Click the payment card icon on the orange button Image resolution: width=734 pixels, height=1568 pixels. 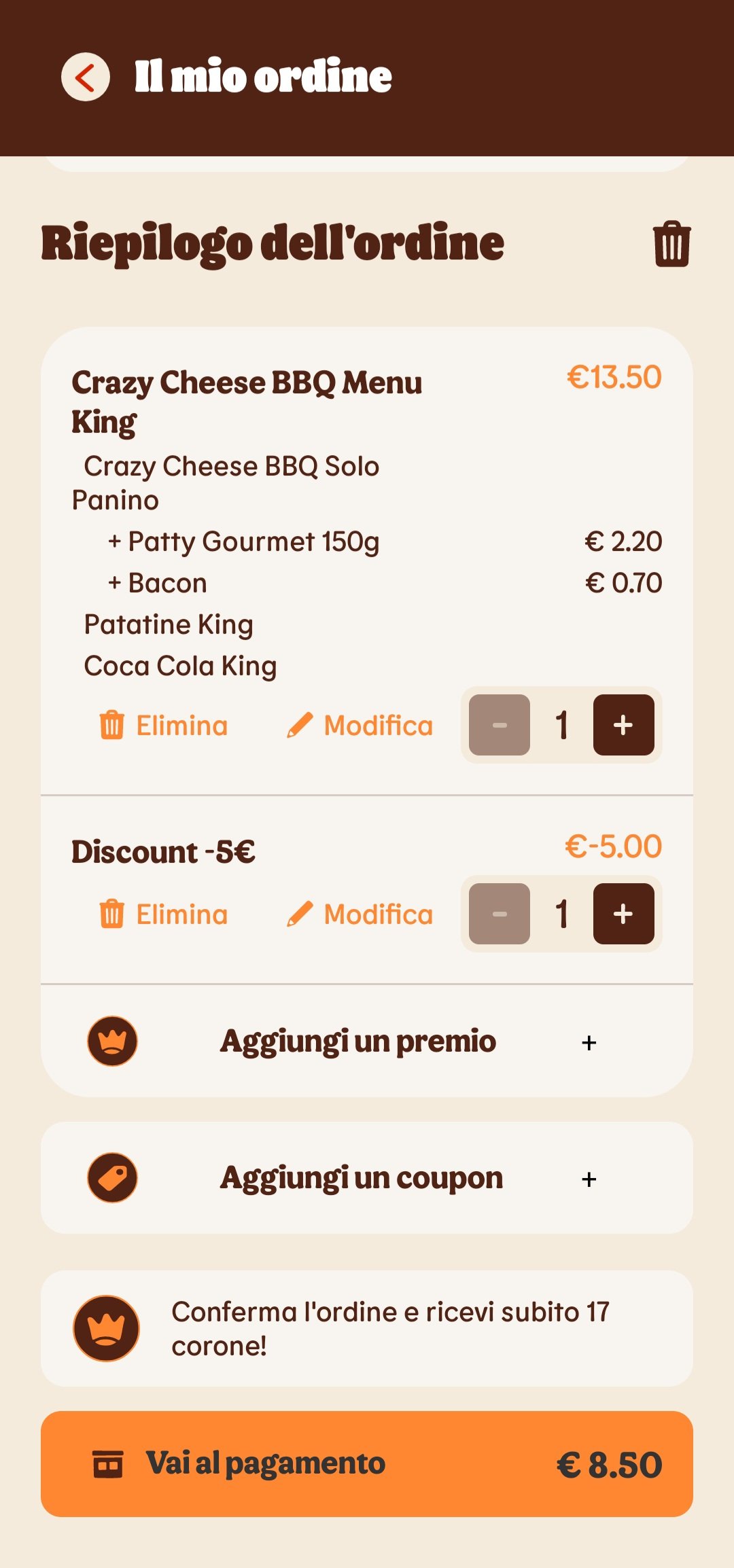(x=108, y=1463)
